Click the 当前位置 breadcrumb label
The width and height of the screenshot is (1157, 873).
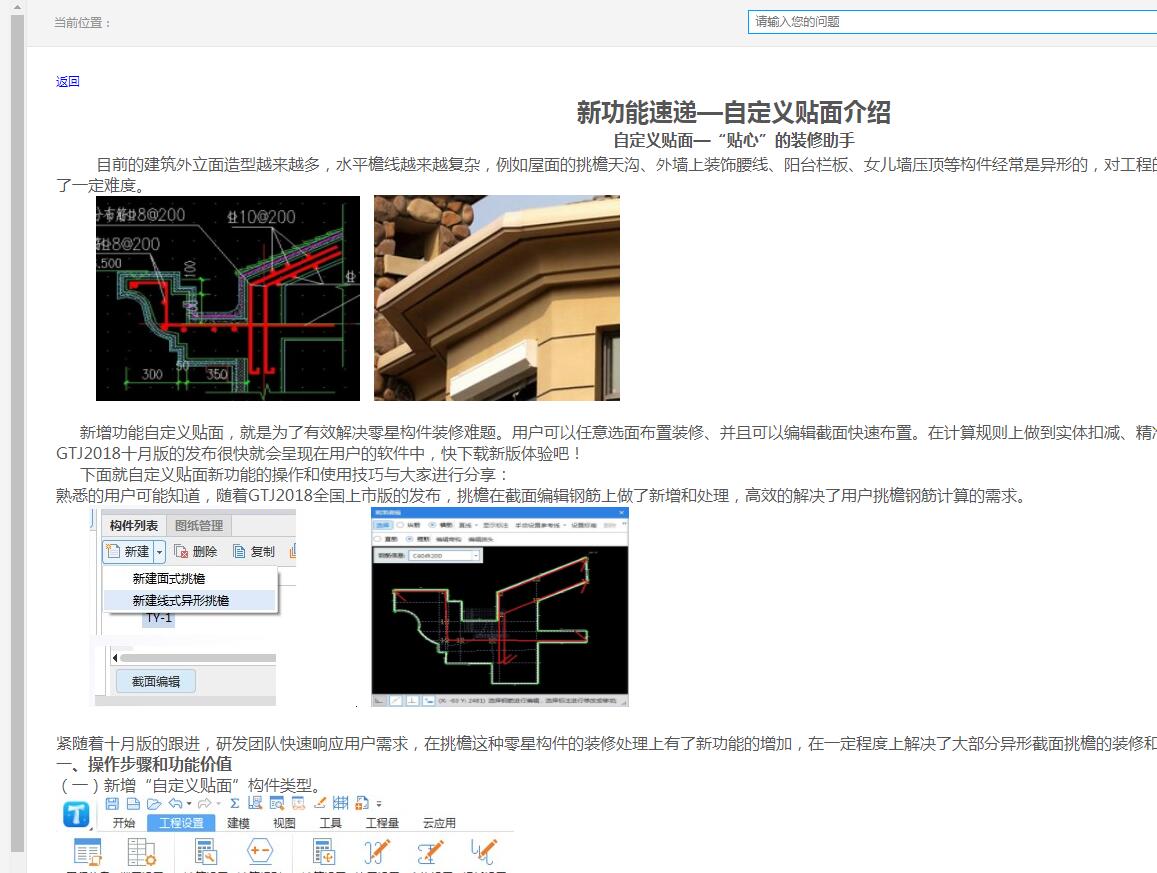tap(82, 23)
